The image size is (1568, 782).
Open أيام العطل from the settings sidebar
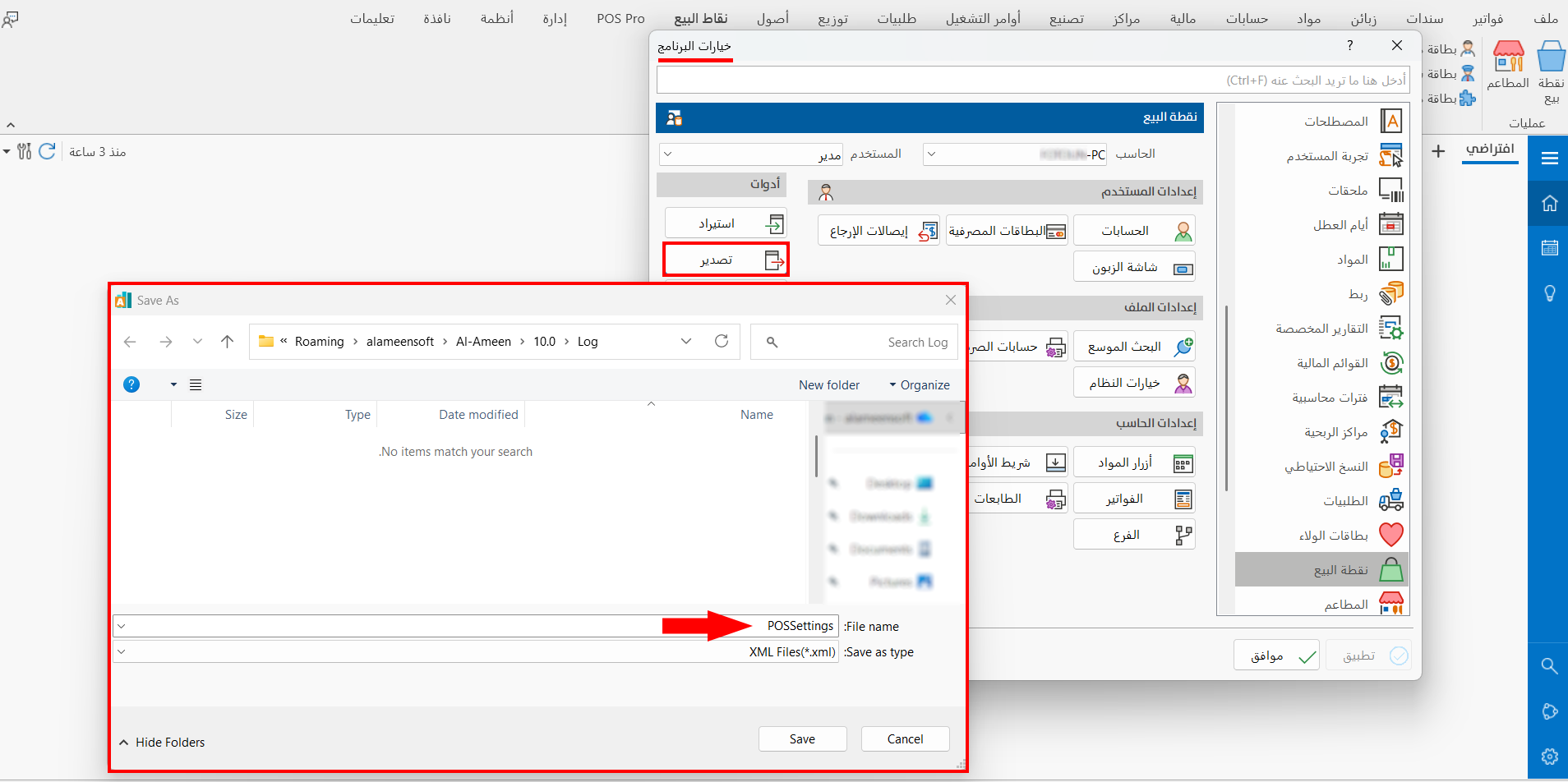1392,224
